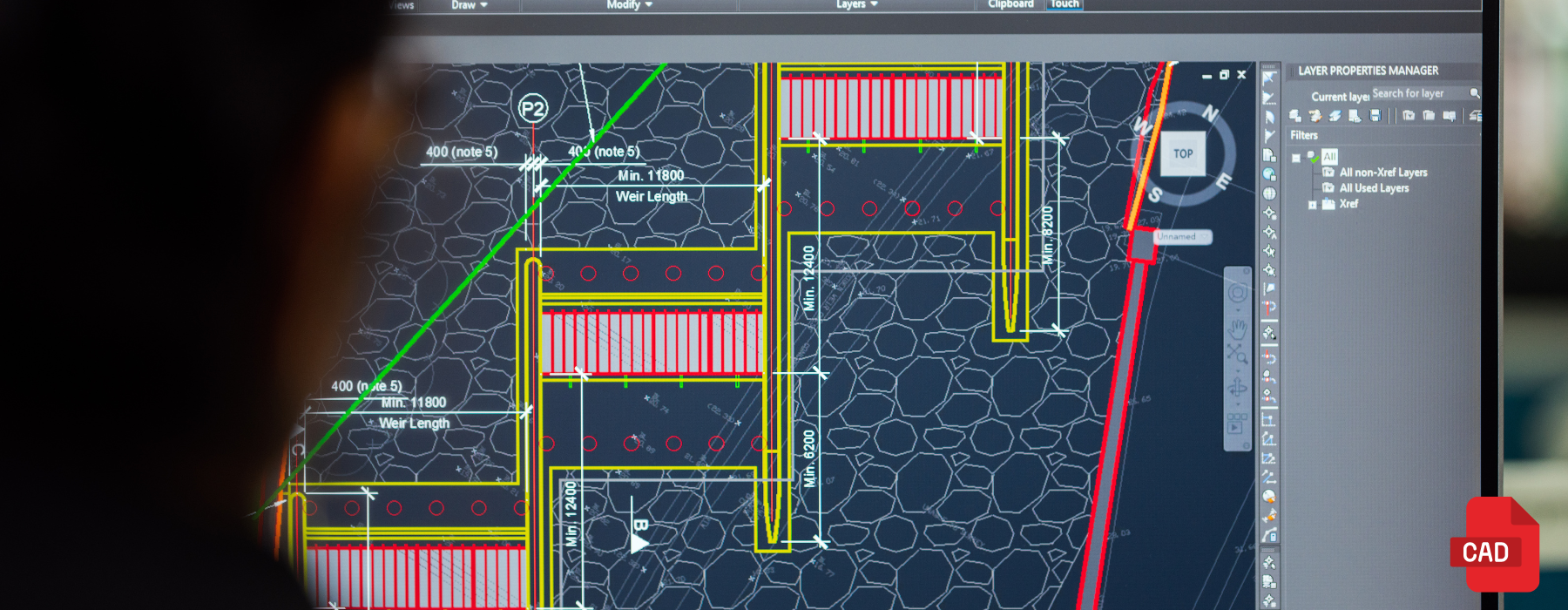Click the magnifier icon in layer search
1568x610 pixels.
[1475, 93]
